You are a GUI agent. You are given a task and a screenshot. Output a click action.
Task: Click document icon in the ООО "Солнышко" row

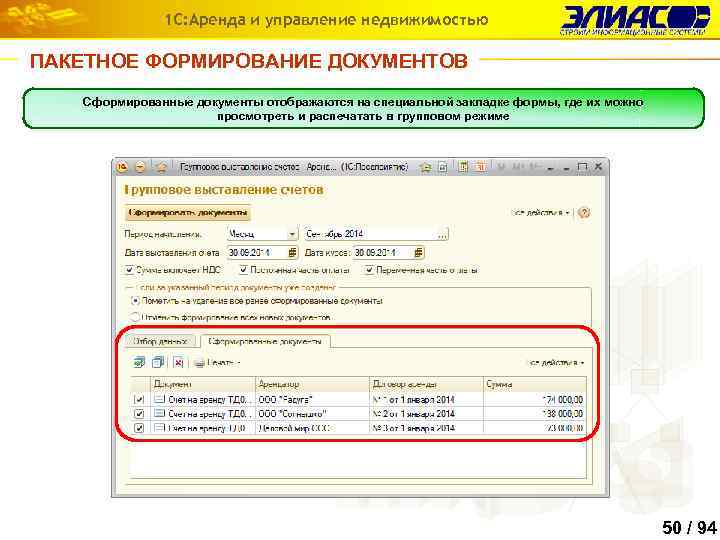click(x=159, y=413)
